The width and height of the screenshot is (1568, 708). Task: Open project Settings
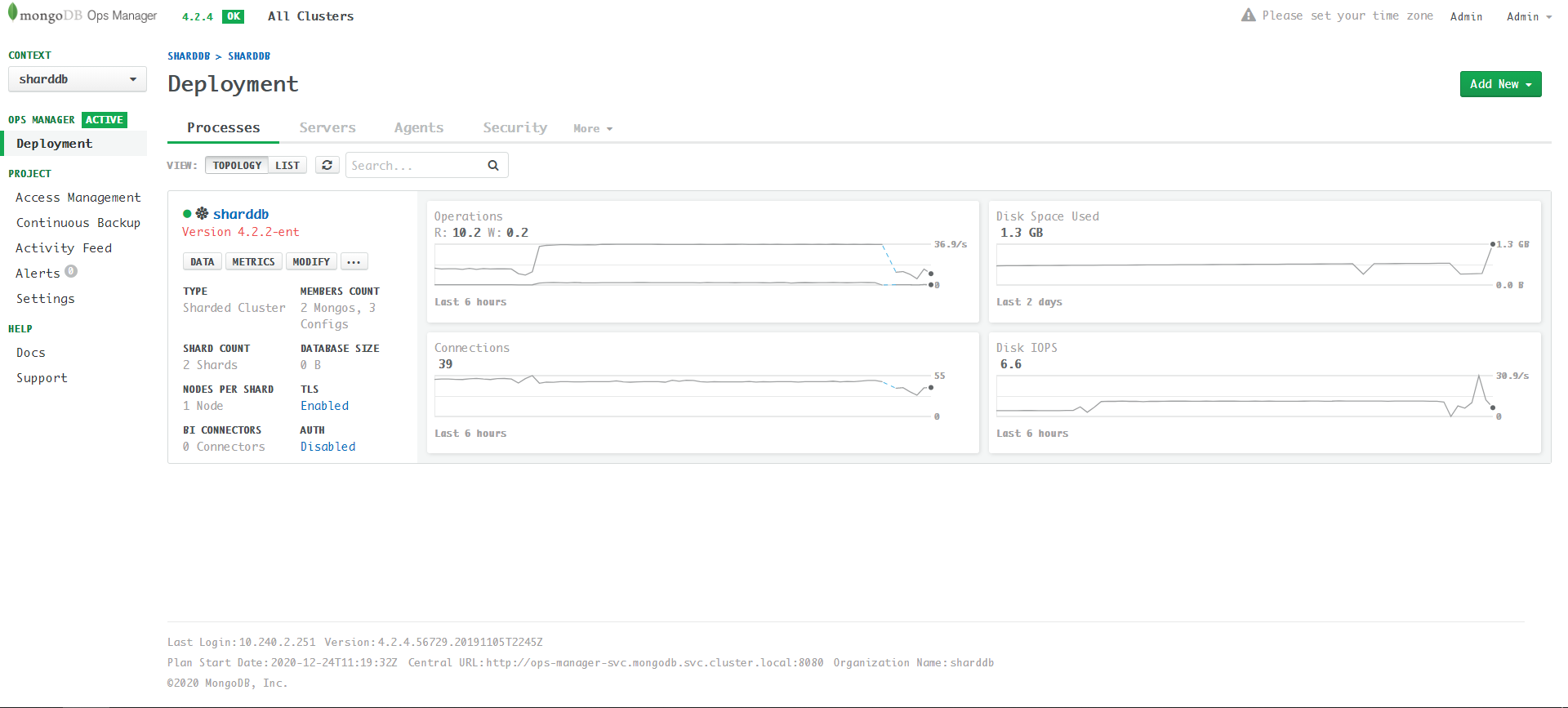(46, 299)
